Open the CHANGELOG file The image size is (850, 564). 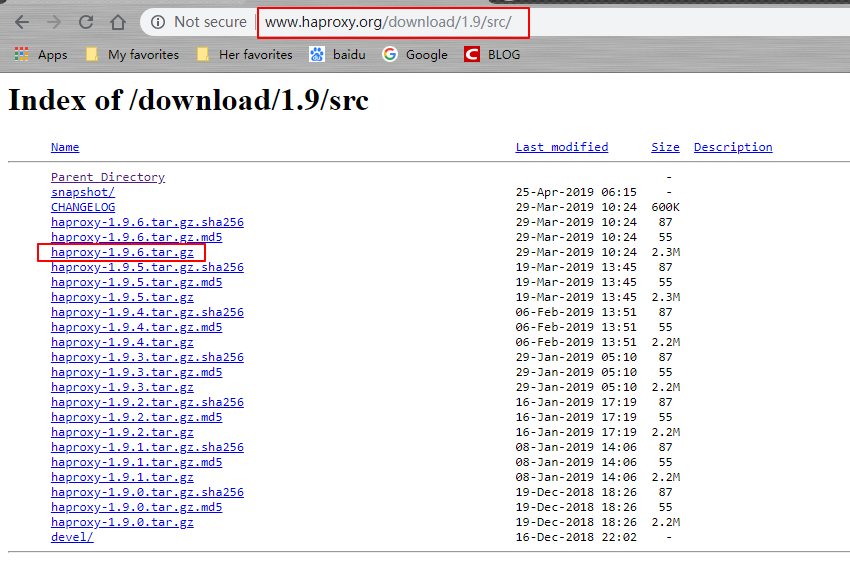(83, 207)
